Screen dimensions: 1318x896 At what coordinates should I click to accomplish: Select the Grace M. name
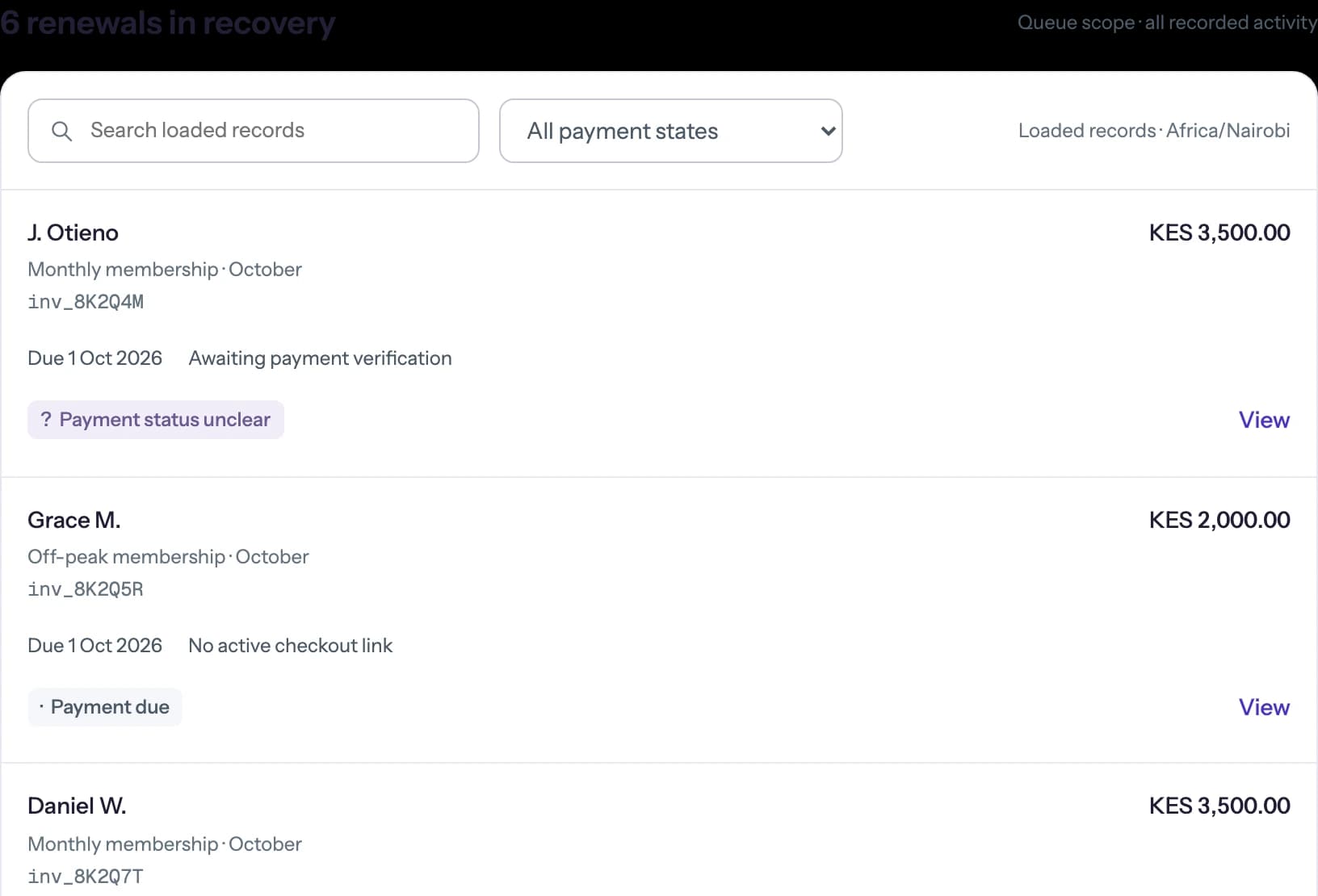tap(74, 520)
